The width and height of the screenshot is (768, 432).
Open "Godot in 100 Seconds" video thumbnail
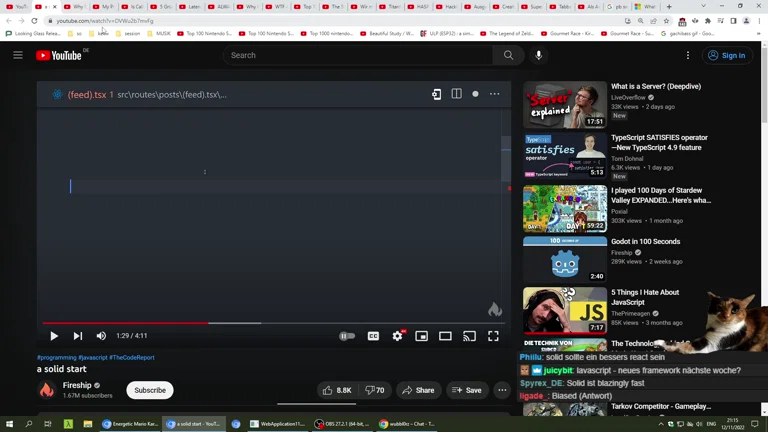pos(565,260)
